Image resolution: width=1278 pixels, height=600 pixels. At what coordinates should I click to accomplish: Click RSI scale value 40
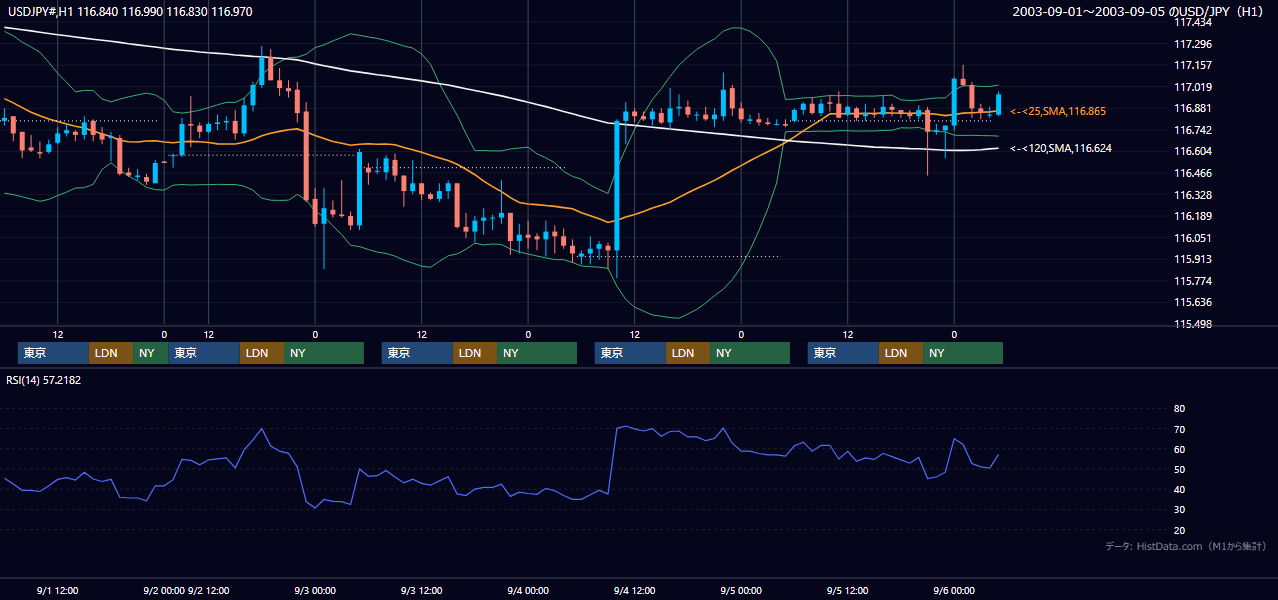click(x=1179, y=489)
